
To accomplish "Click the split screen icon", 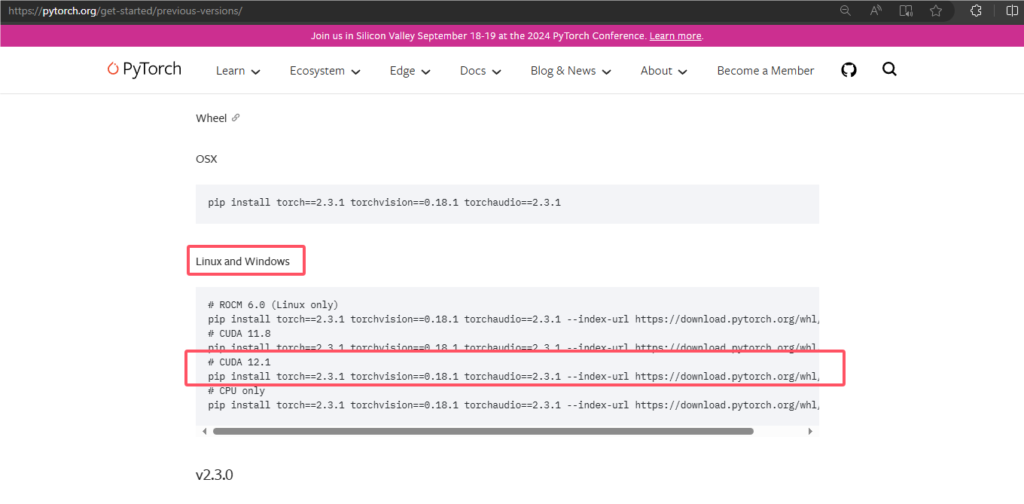I will click(x=1012, y=10).
